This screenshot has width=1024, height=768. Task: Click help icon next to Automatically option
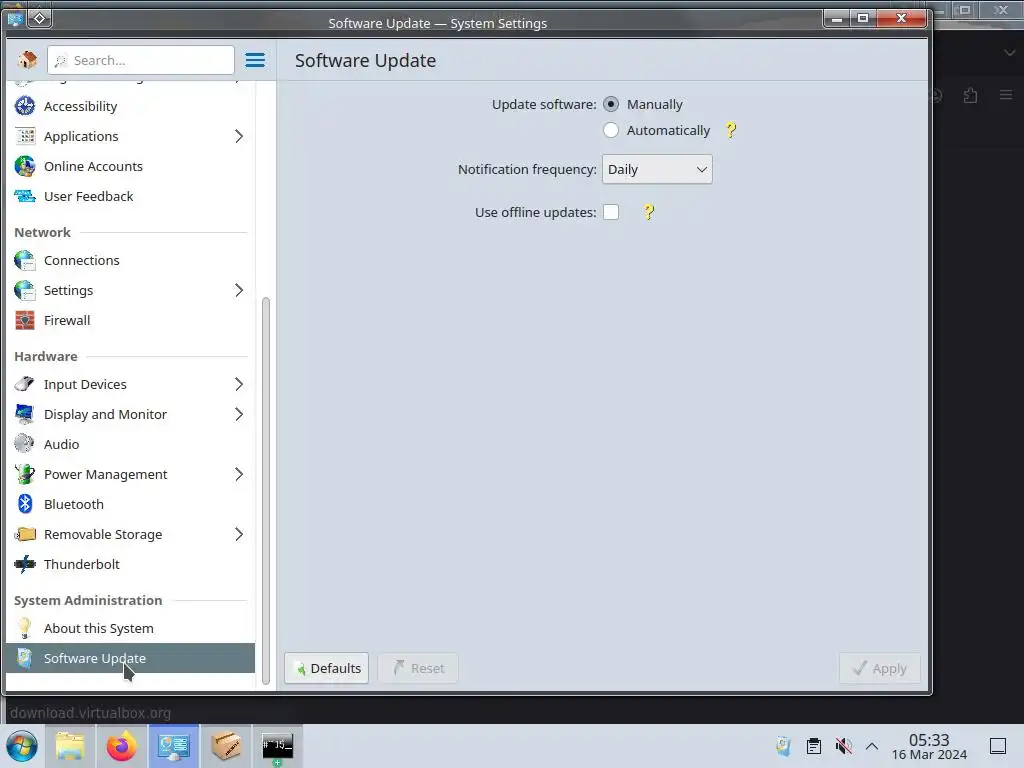731,130
